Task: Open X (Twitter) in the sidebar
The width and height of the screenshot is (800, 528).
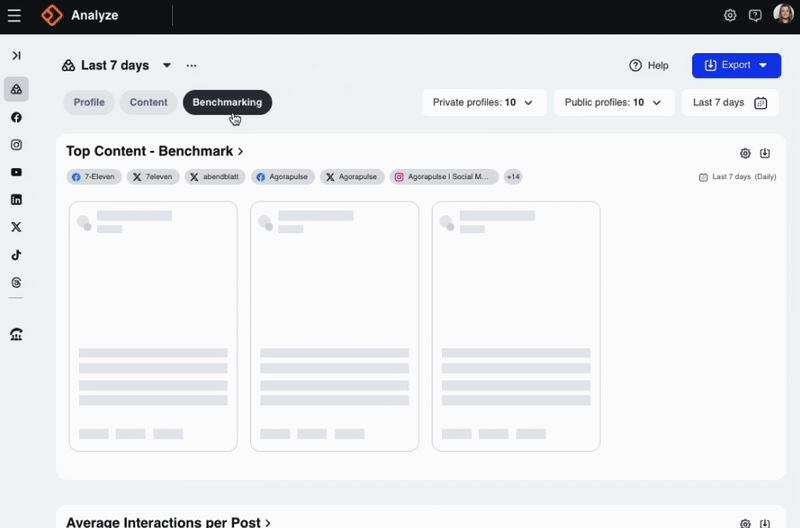Action: 16,227
